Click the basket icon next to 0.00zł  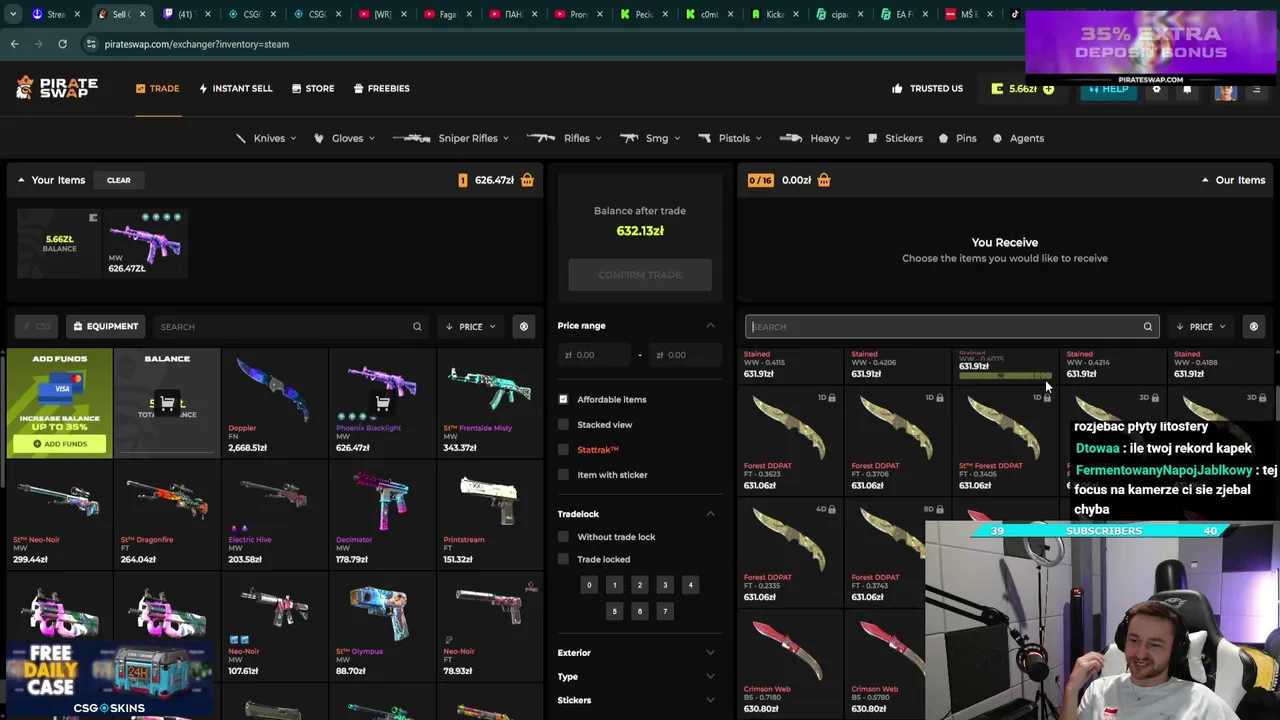coord(824,180)
